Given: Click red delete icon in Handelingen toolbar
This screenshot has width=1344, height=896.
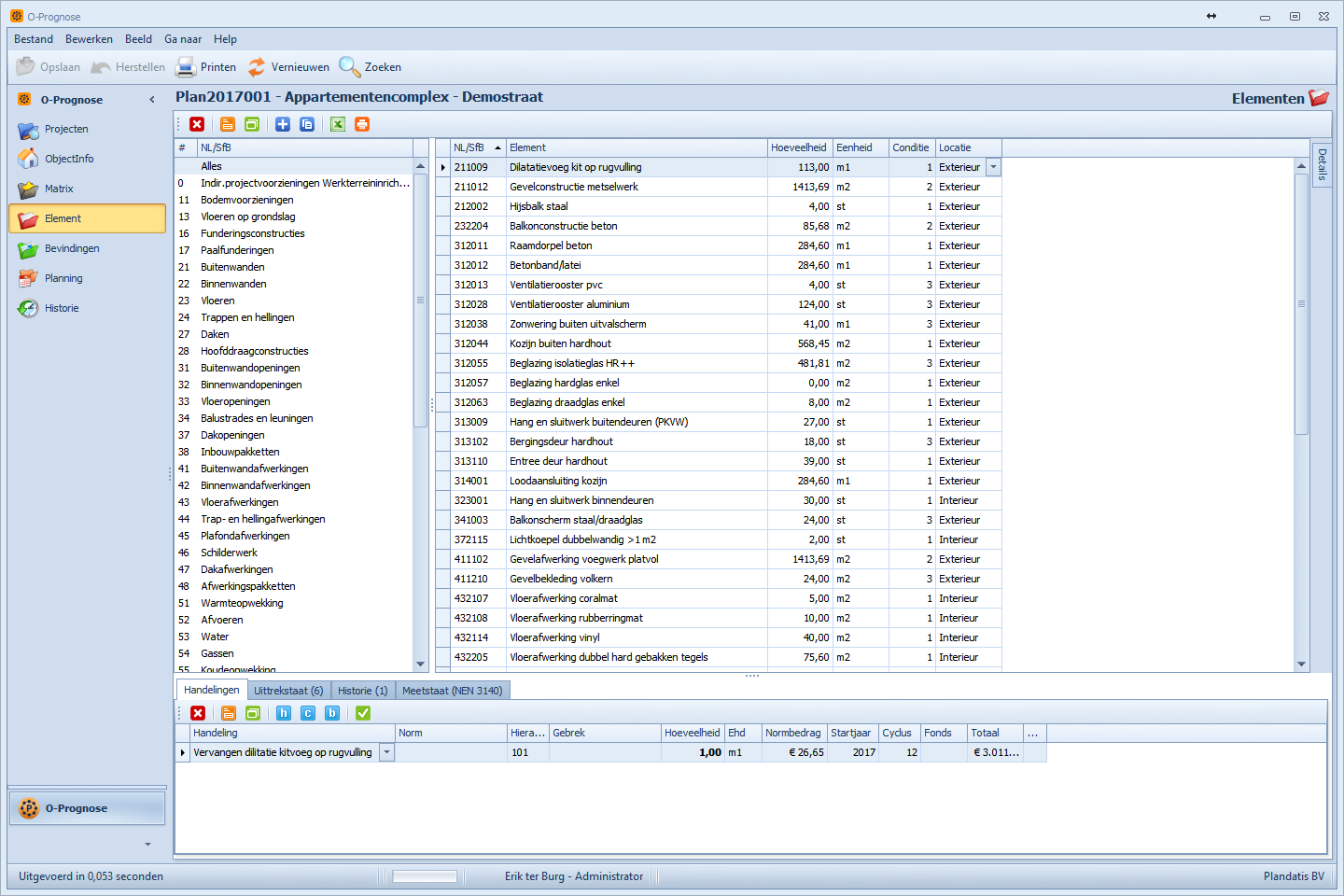Looking at the screenshot, I should 198,713.
